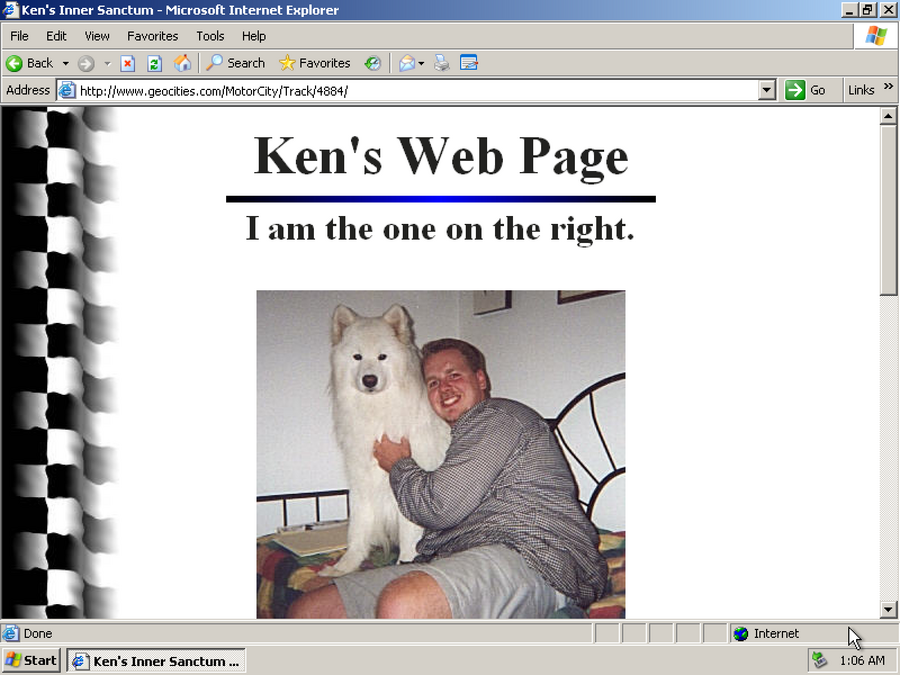Click the vertical scrollbar thumb

coord(888,210)
